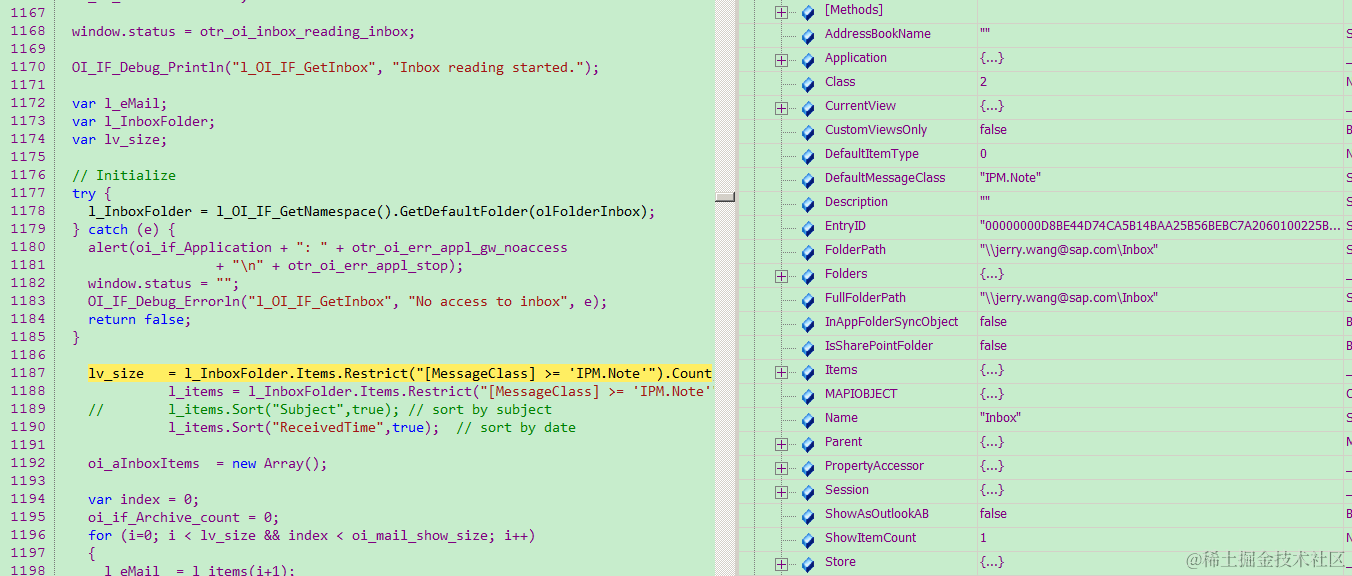Click the Parent property icon

pyautogui.click(x=808, y=443)
